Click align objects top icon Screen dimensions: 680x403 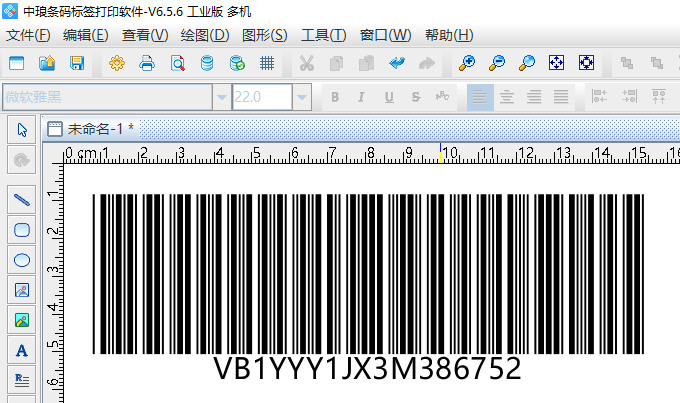[659, 96]
